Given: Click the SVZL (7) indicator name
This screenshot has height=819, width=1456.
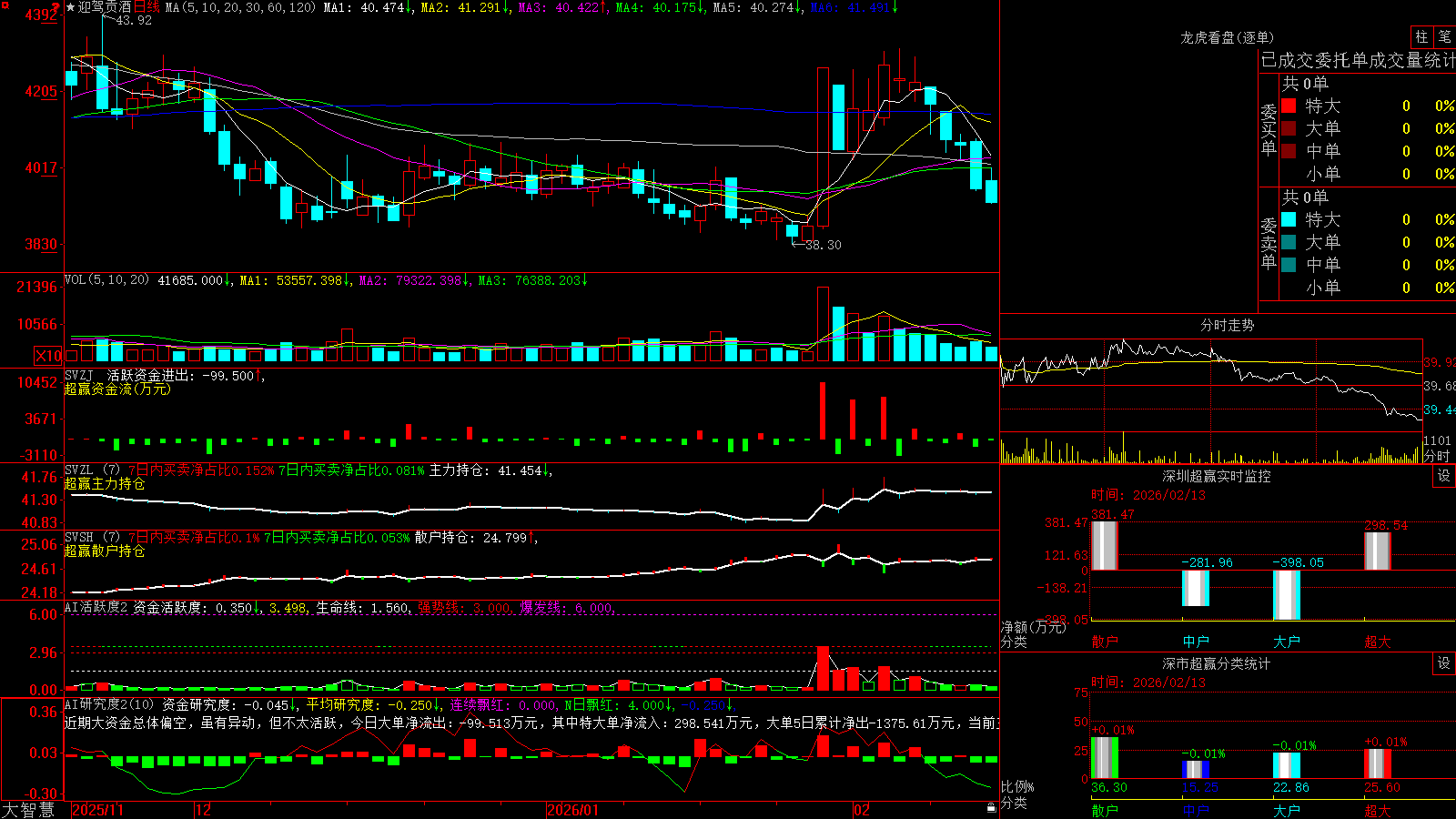Looking at the screenshot, I should [x=92, y=470].
